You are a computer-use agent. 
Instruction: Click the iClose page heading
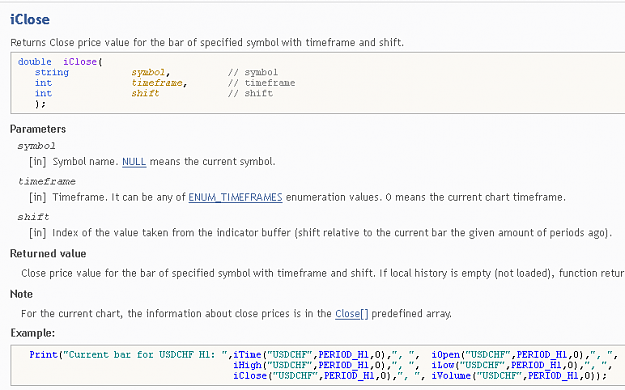pyautogui.click(x=30, y=20)
